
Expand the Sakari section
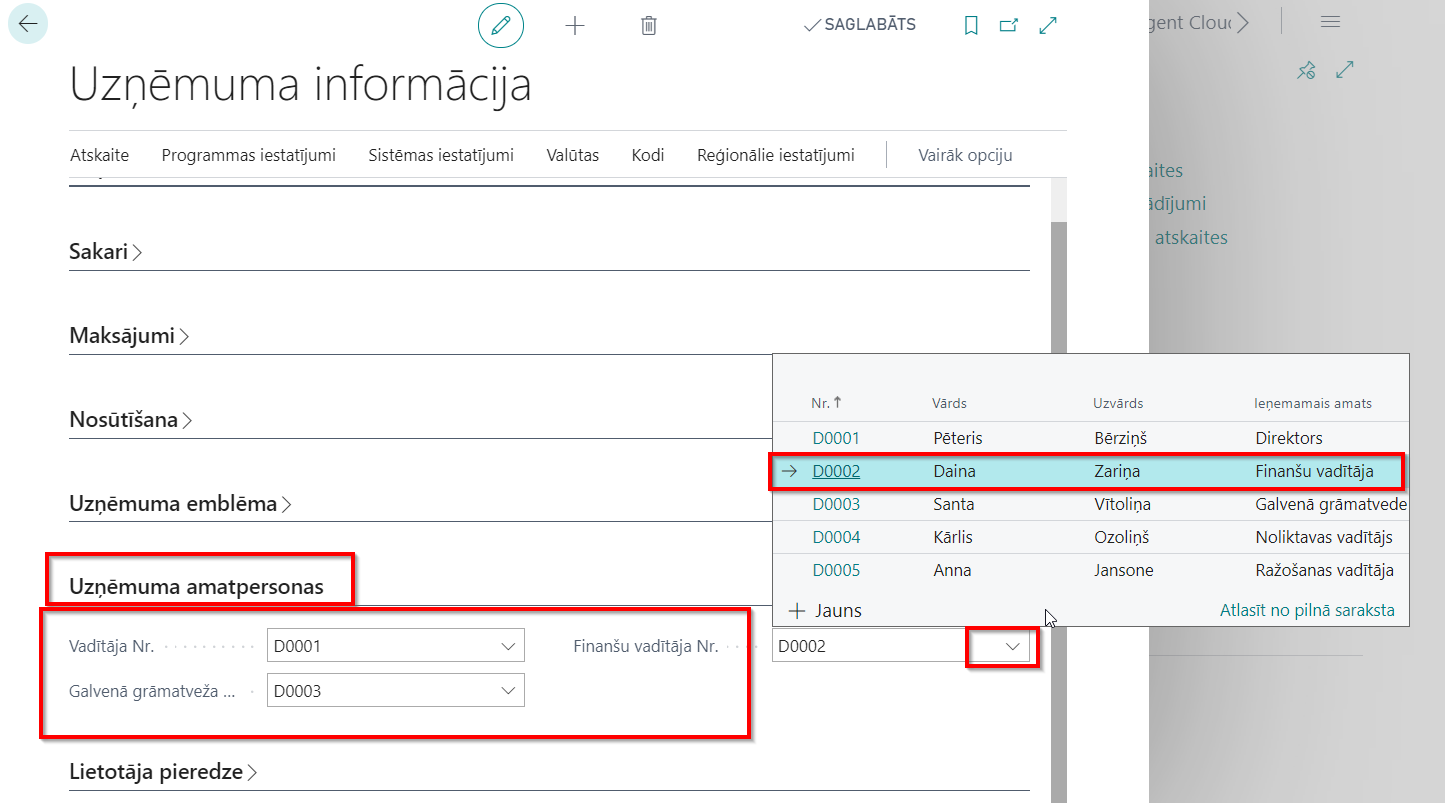[106, 252]
